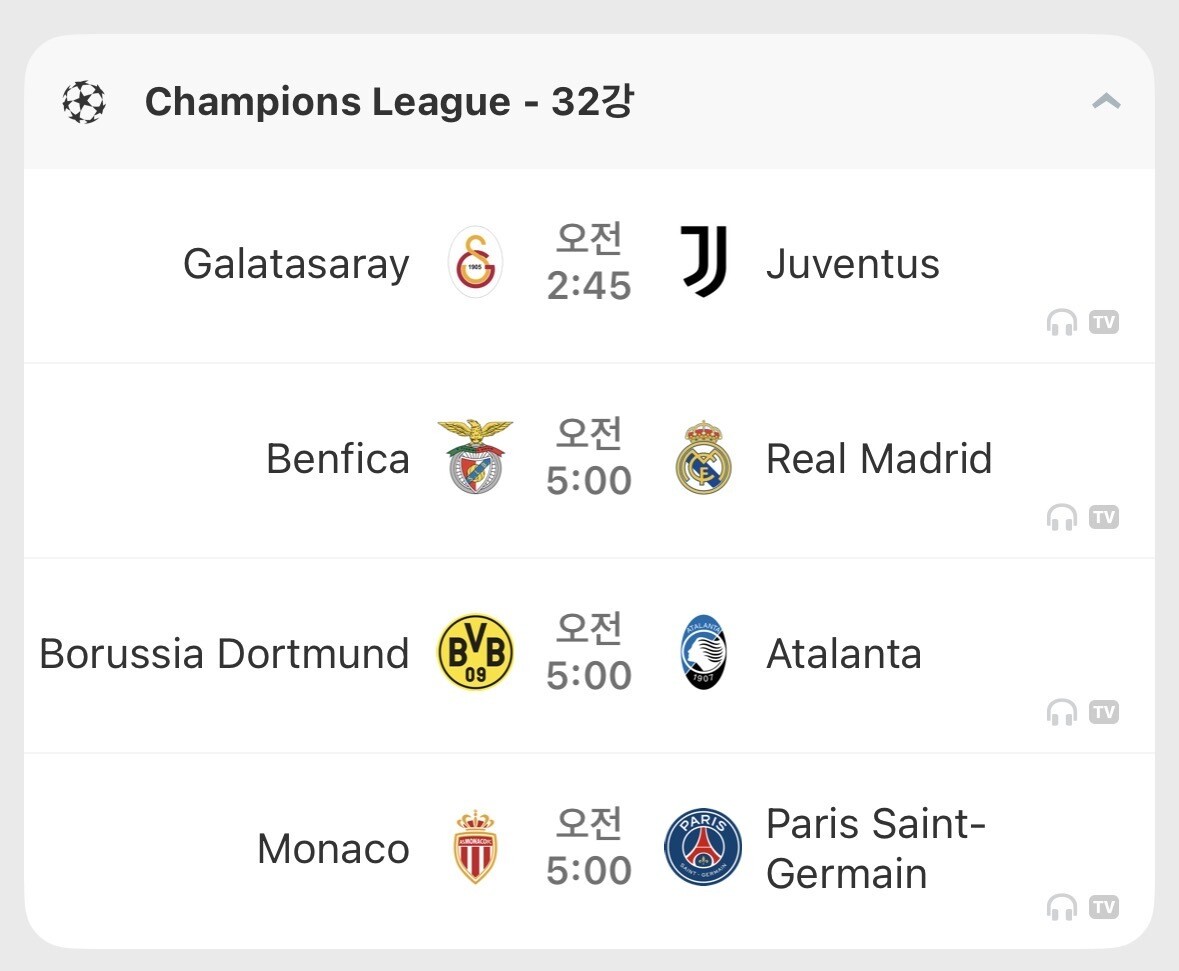The image size is (1179, 971).
Task: Click the Champions League ball icon
Action: coord(83,102)
